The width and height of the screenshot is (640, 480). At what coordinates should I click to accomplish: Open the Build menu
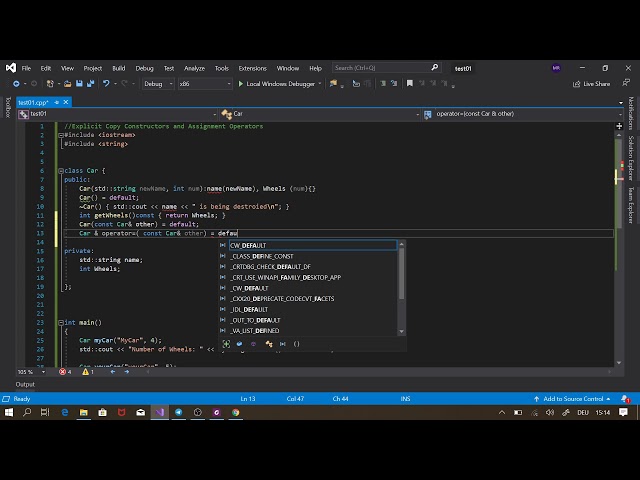[x=119, y=68]
